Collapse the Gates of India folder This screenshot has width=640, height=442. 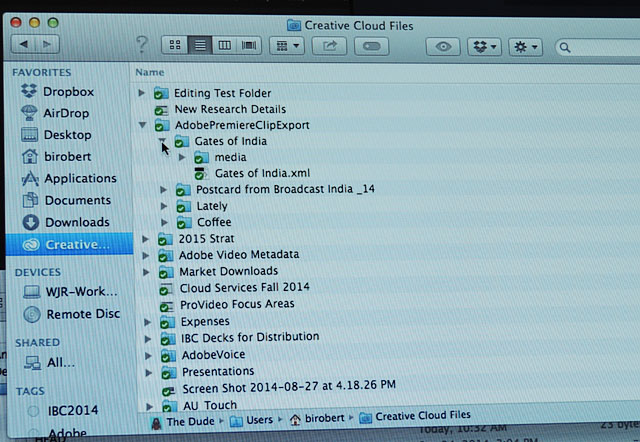pos(162,141)
